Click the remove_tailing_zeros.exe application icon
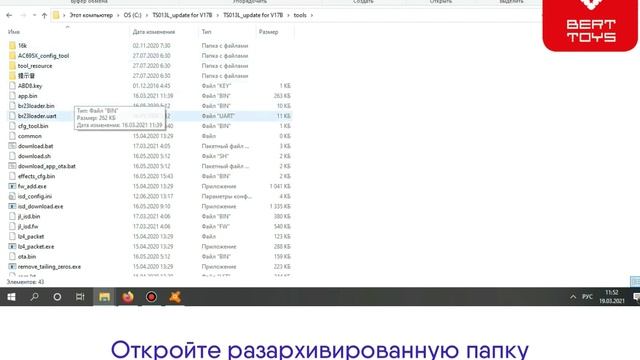Viewport: 640px width, 360px height. coord(12,267)
